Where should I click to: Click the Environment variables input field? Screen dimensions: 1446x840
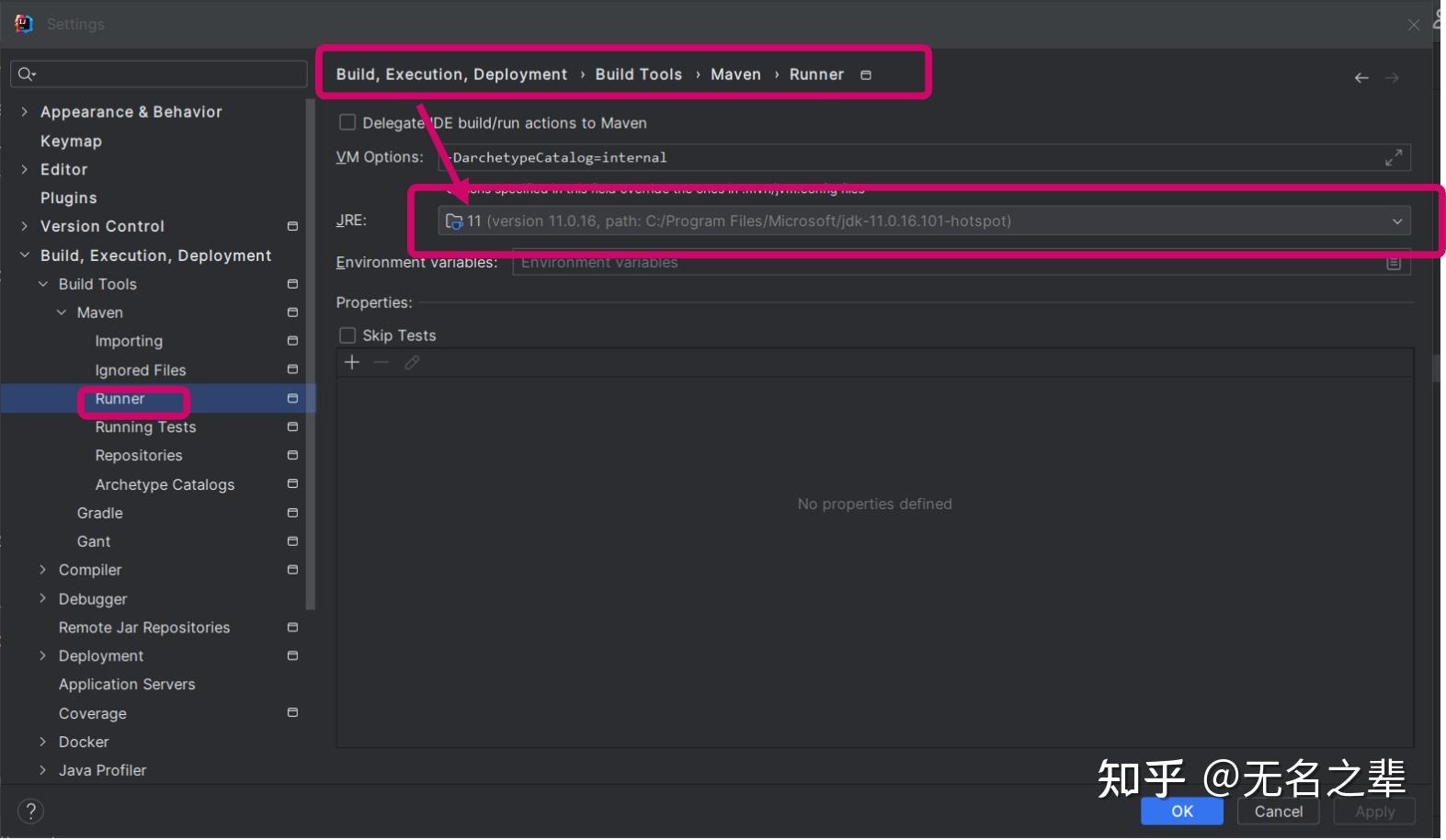click(x=961, y=264)
